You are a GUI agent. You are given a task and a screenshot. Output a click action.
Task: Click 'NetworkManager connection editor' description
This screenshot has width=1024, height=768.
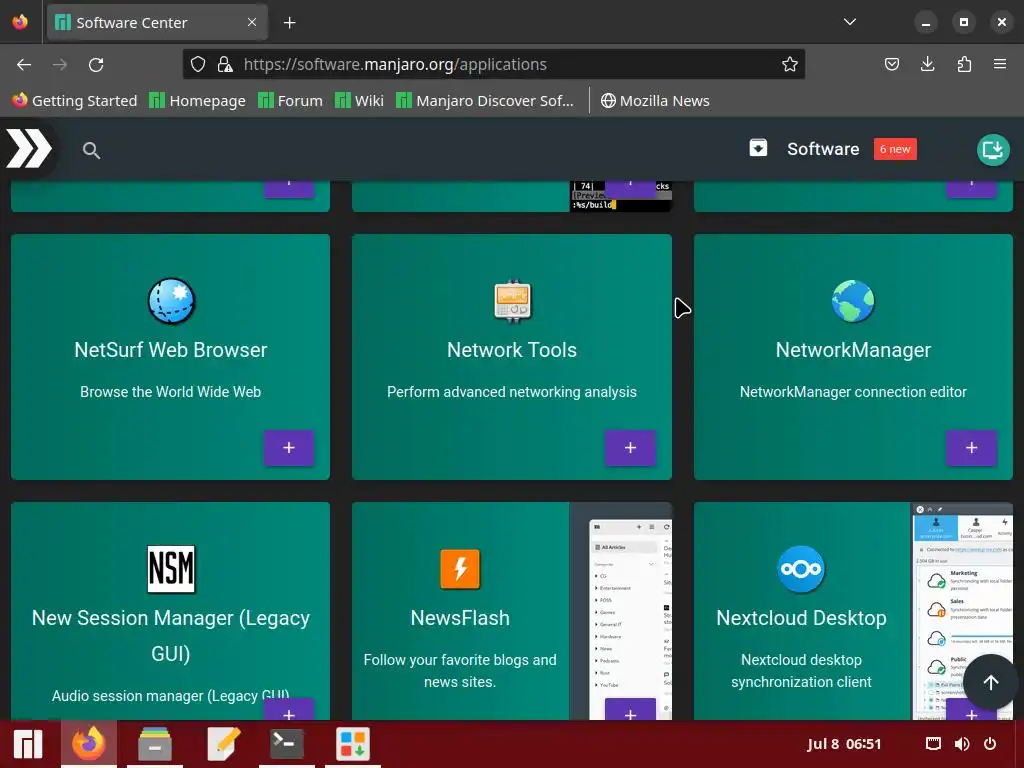853,392
